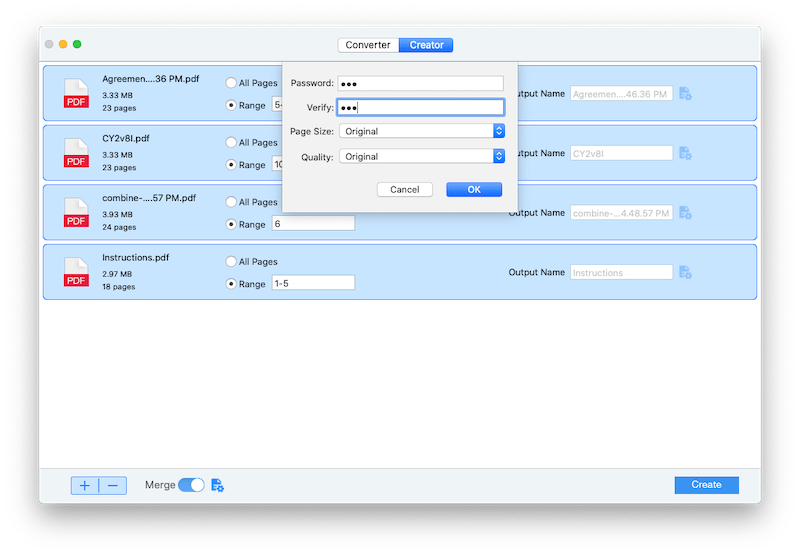Click the 18 pages label
The width and height of the screenshot is (800, 555).
pos(119,287)
